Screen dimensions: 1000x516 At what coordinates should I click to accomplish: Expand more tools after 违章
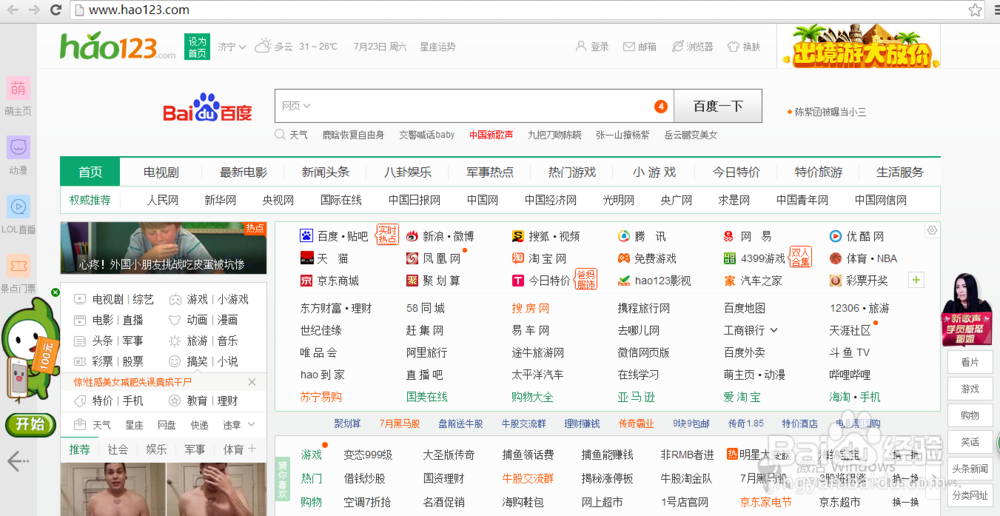(251, 424)
